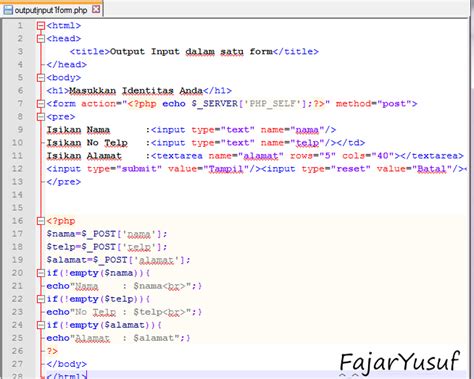Click the echo "No Telp : $telp<br>" statement
474x379 pixels.
(x=124, y=312)
